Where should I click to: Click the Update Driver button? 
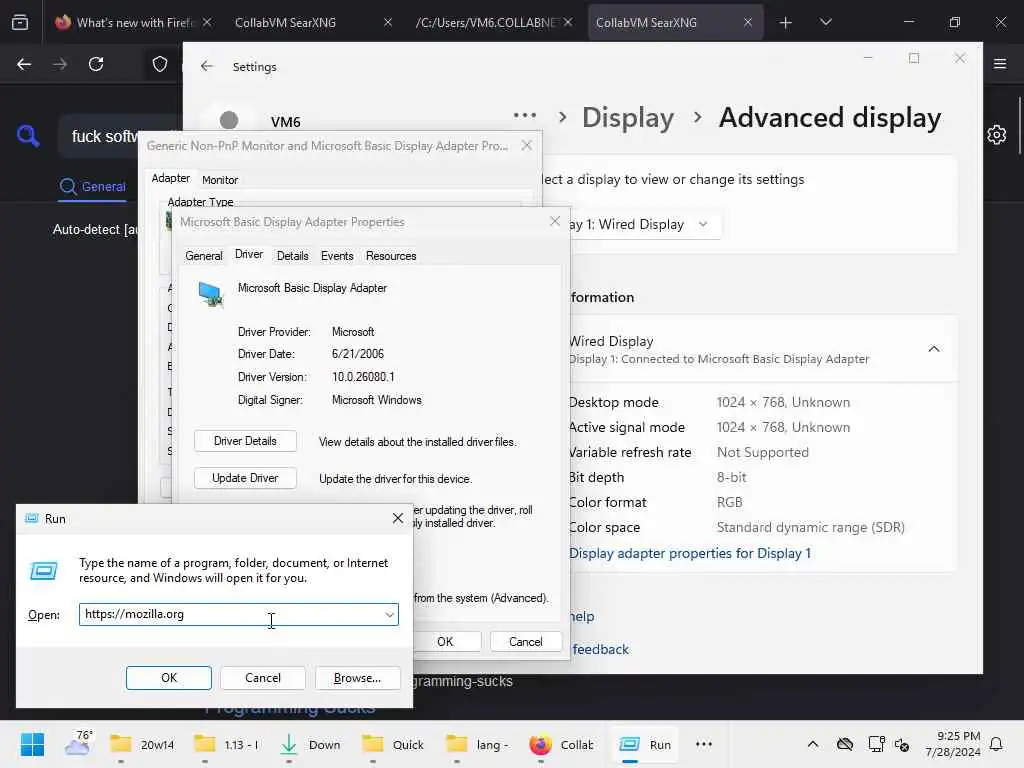[245, 478]
